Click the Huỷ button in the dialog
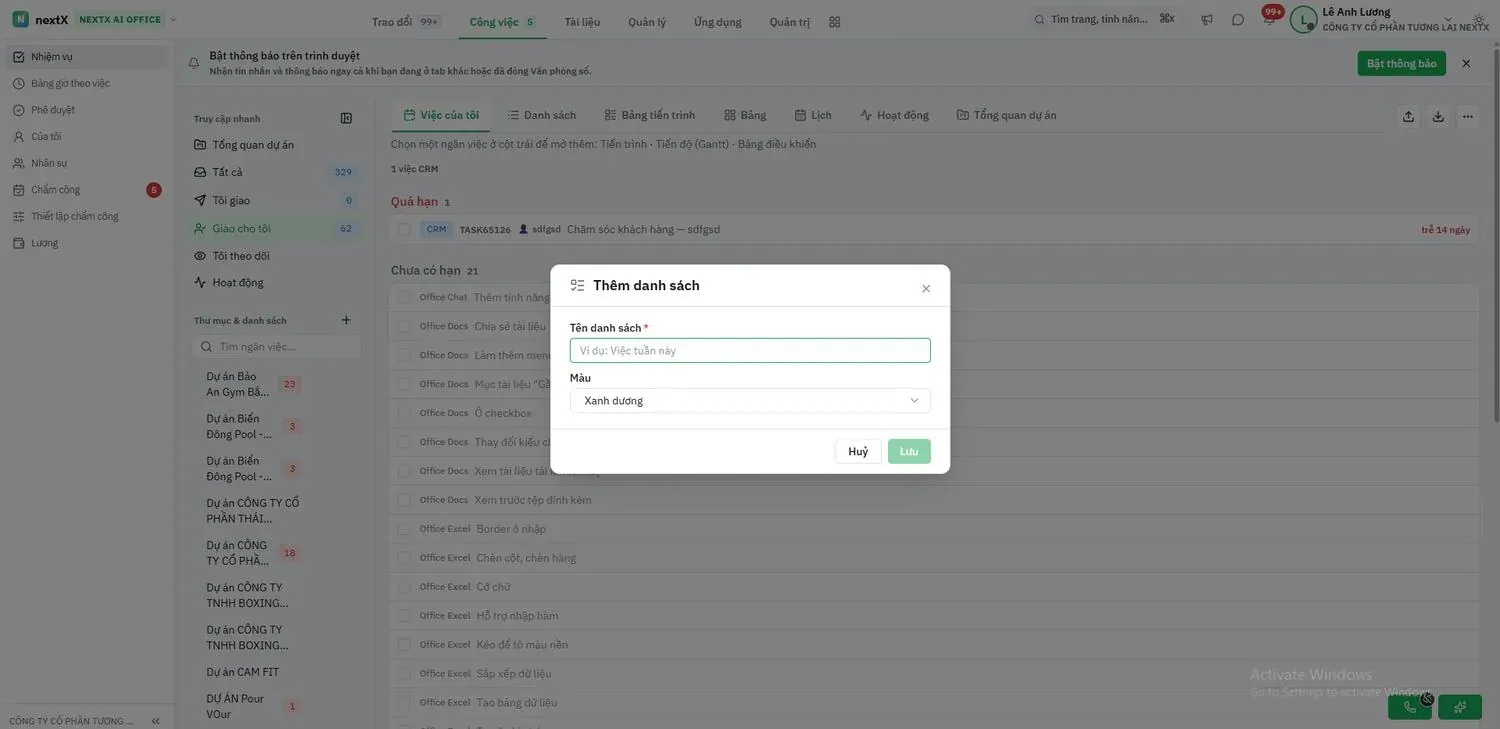Viewport: 1500px width, 729px height. coord(858,451)
